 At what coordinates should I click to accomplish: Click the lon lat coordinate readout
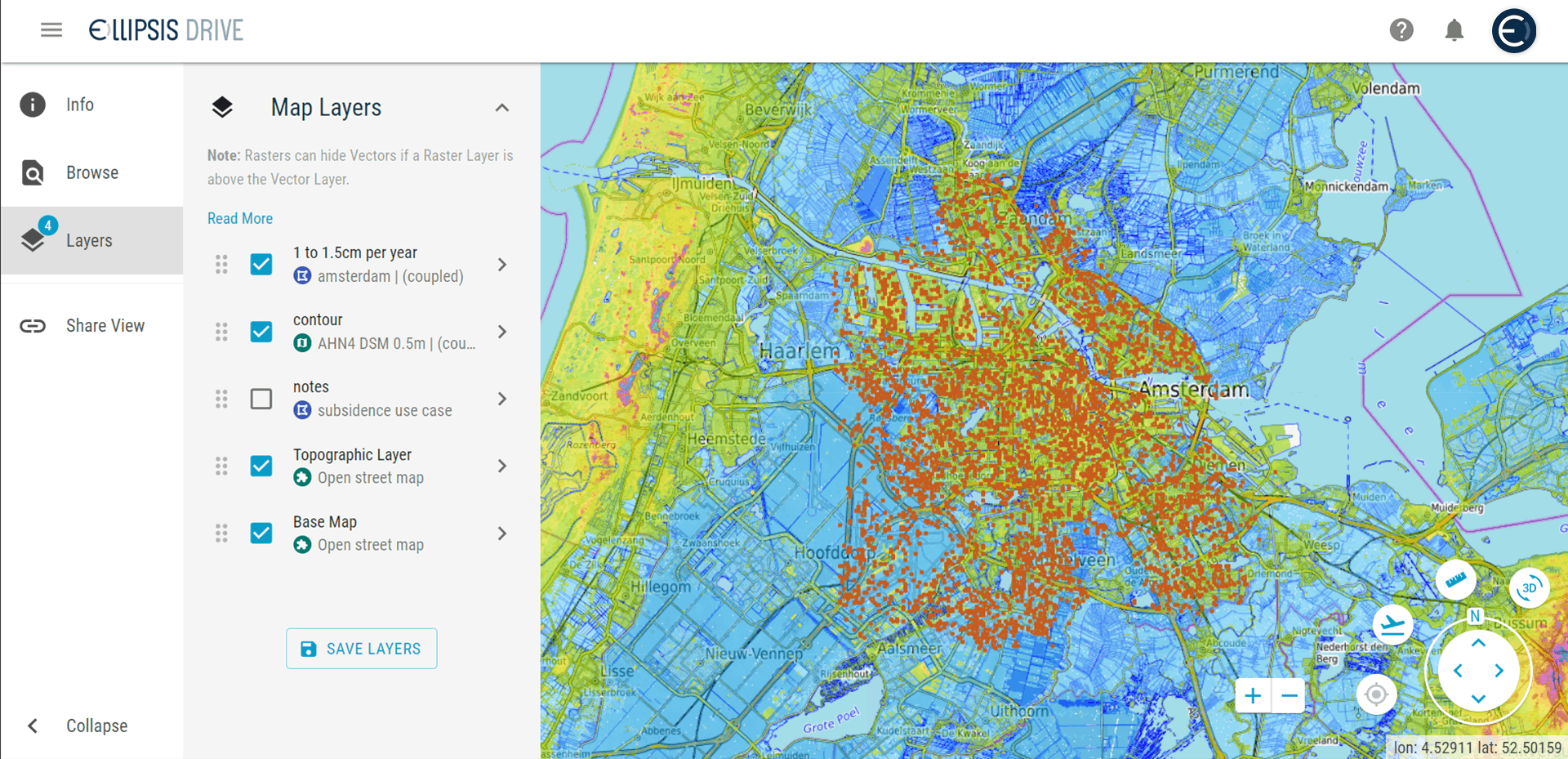pyautogui.click(x=1477, y=748)
